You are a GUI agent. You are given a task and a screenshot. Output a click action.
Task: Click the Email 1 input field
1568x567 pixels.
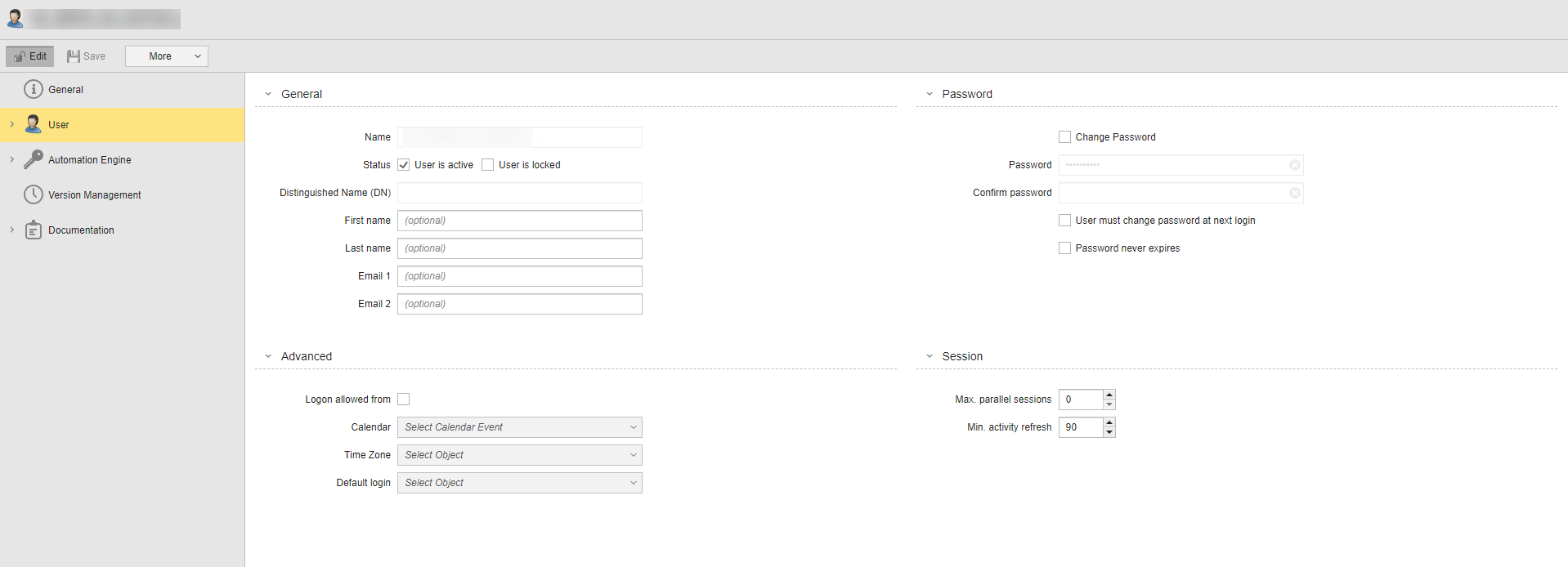[520, 276]
